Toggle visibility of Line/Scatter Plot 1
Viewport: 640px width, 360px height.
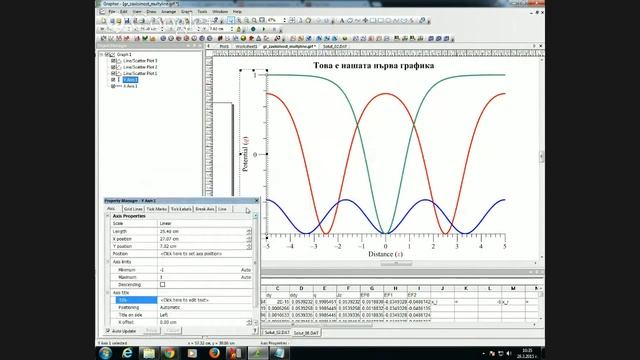(x=113, y=73)
